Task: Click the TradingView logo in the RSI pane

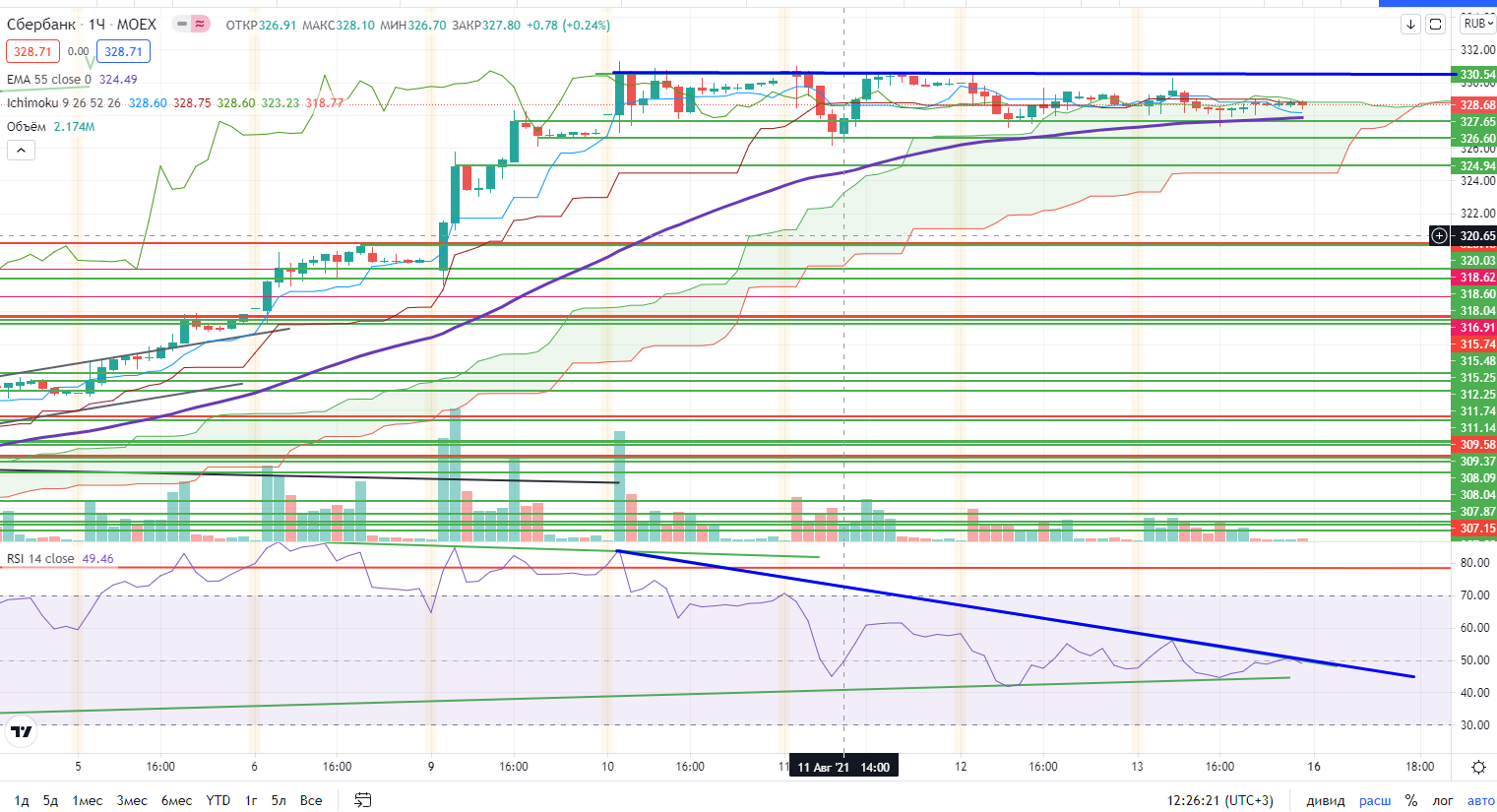Action: click(21, 730)
